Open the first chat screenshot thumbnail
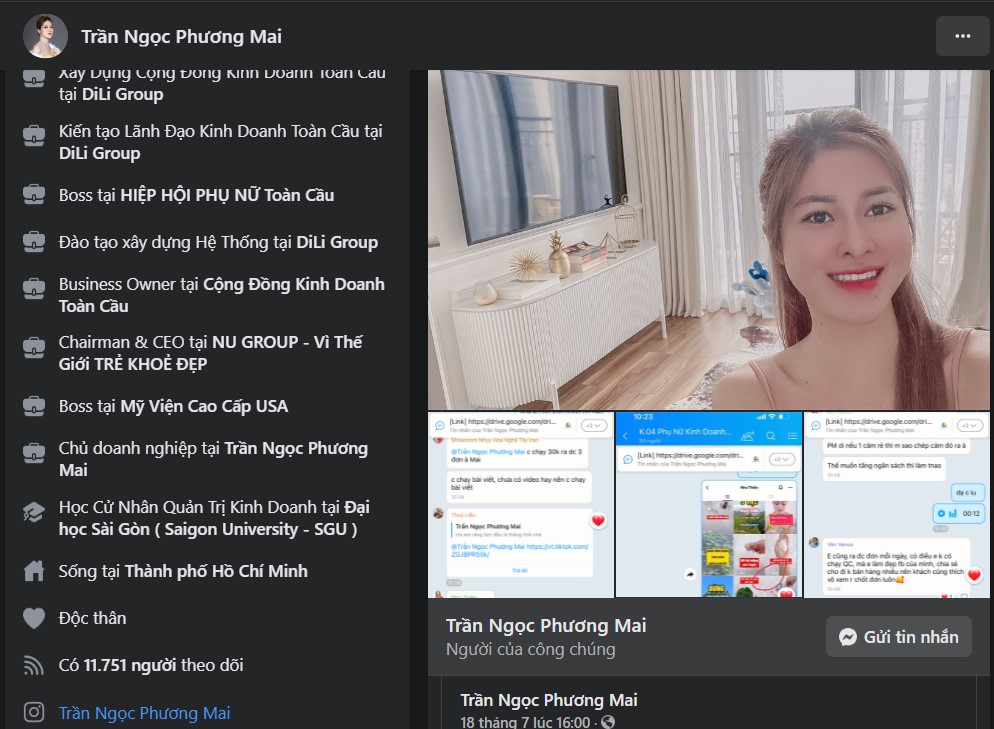Image resolution: width=994 pixels, height=729 pixels. pyautogui.click(x=520, y=505)
